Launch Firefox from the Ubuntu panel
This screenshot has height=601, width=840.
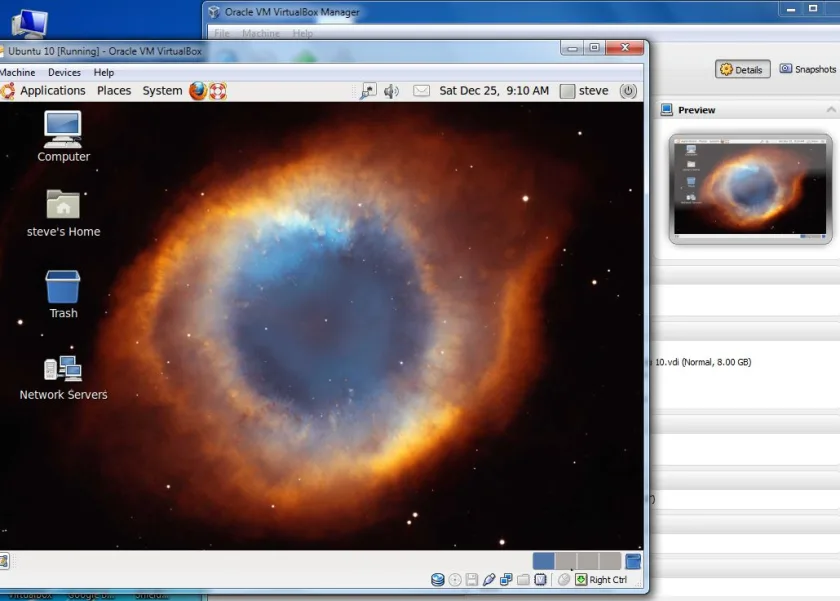198,91
